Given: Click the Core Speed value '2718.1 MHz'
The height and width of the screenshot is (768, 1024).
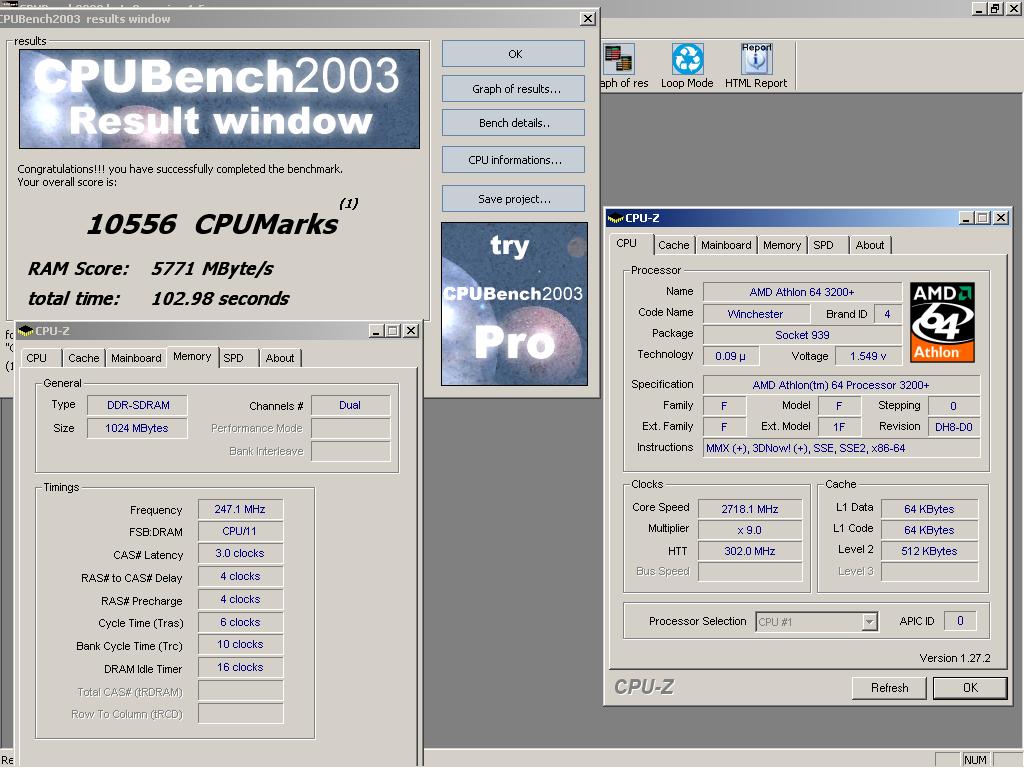Looking at the screenshot, I should coord(750,509).
